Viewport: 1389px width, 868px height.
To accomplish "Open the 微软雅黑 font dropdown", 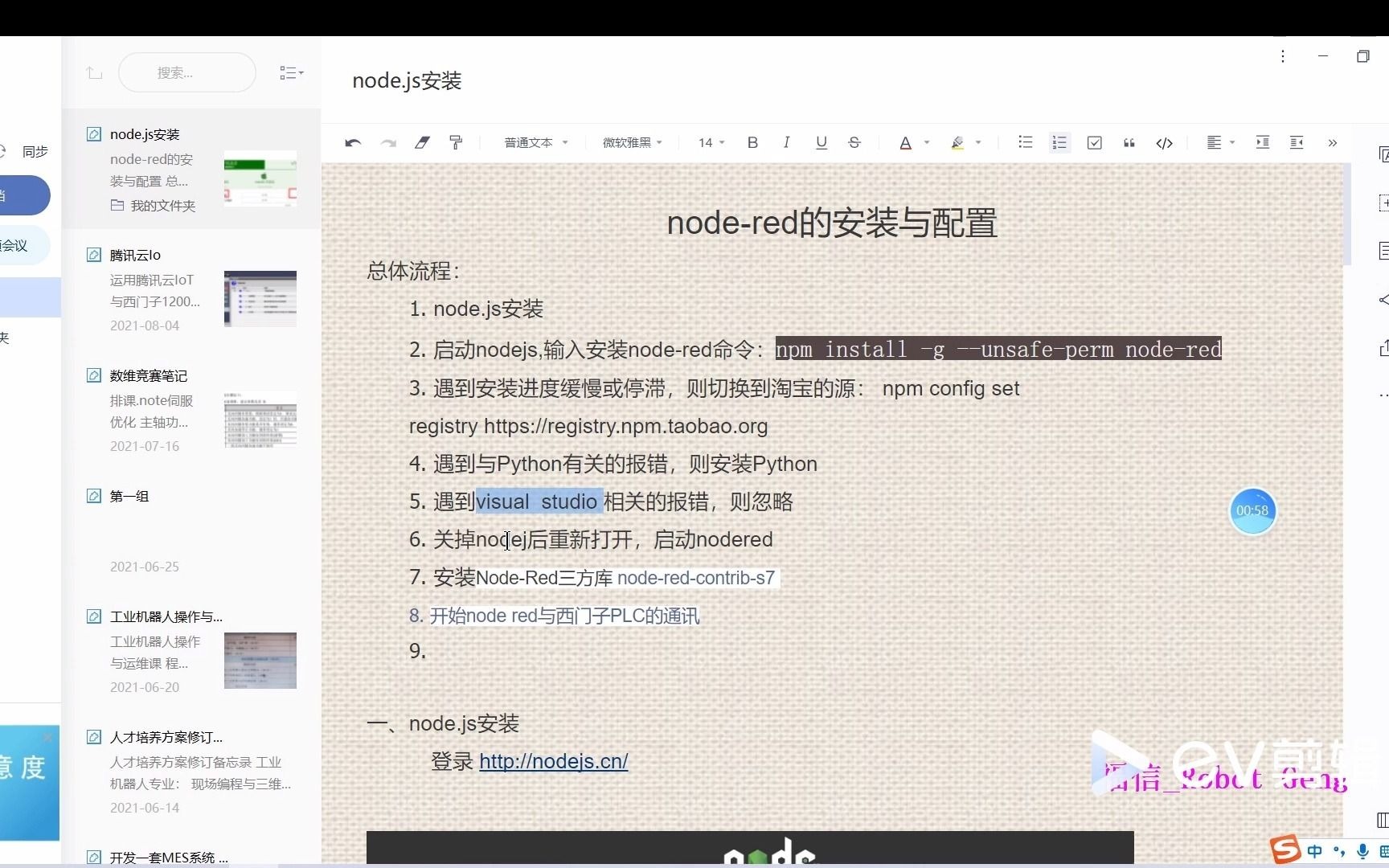I will pos(631,142).
